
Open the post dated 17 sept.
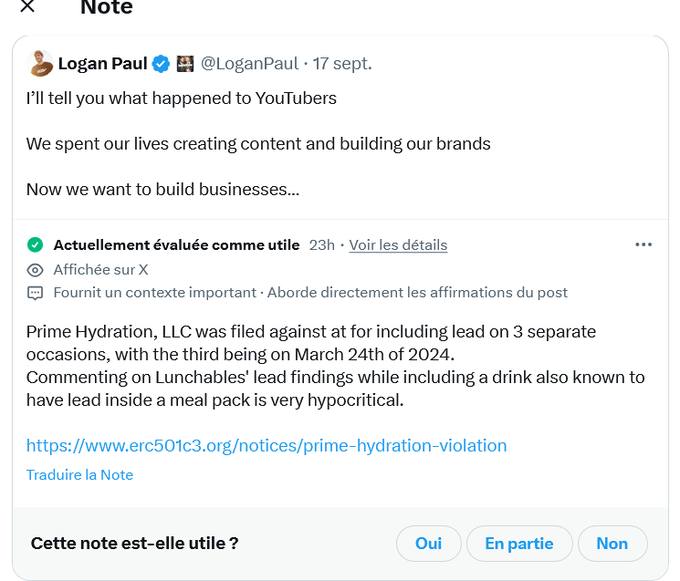(x=342, y=64)
